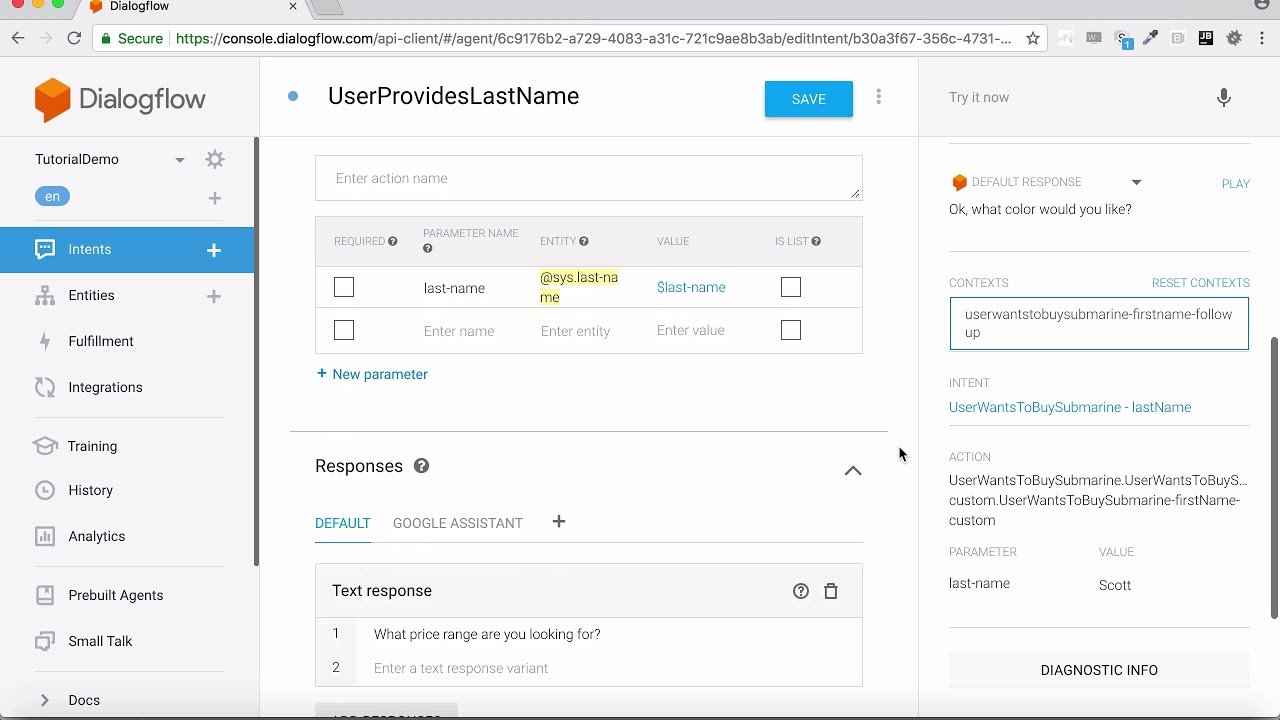Open agent settings gear icon
Viewport: 1280px width, 720px height.
tap(215, 159)
